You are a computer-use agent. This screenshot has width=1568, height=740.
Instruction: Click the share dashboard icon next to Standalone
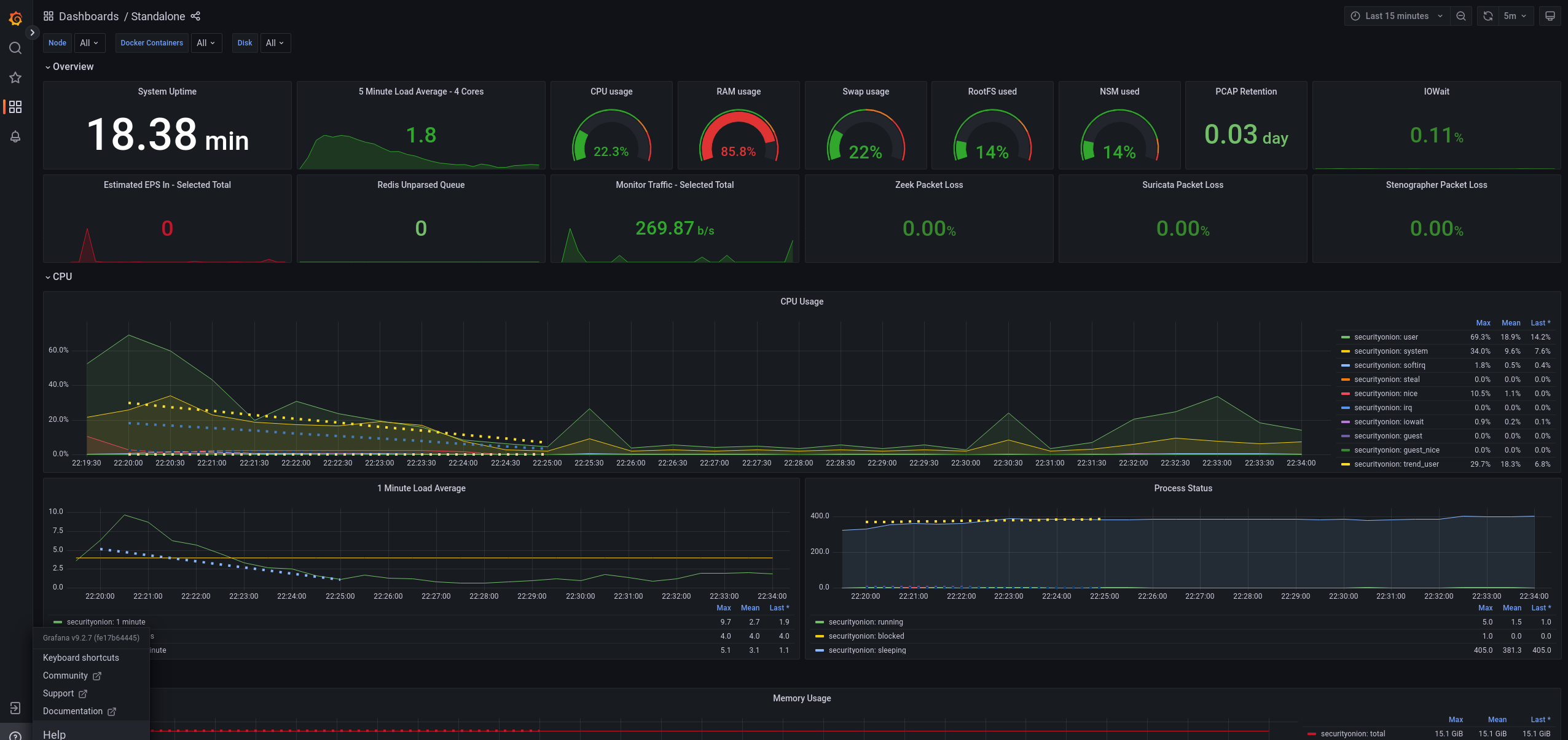click(x=195, y=16)
